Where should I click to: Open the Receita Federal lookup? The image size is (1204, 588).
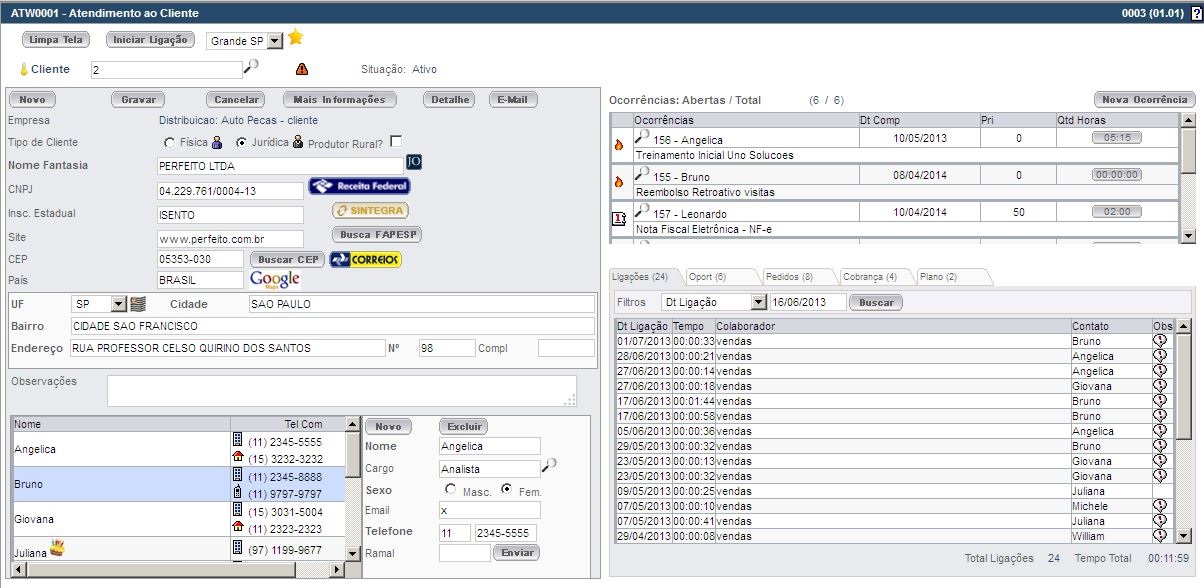pos(359,186)
